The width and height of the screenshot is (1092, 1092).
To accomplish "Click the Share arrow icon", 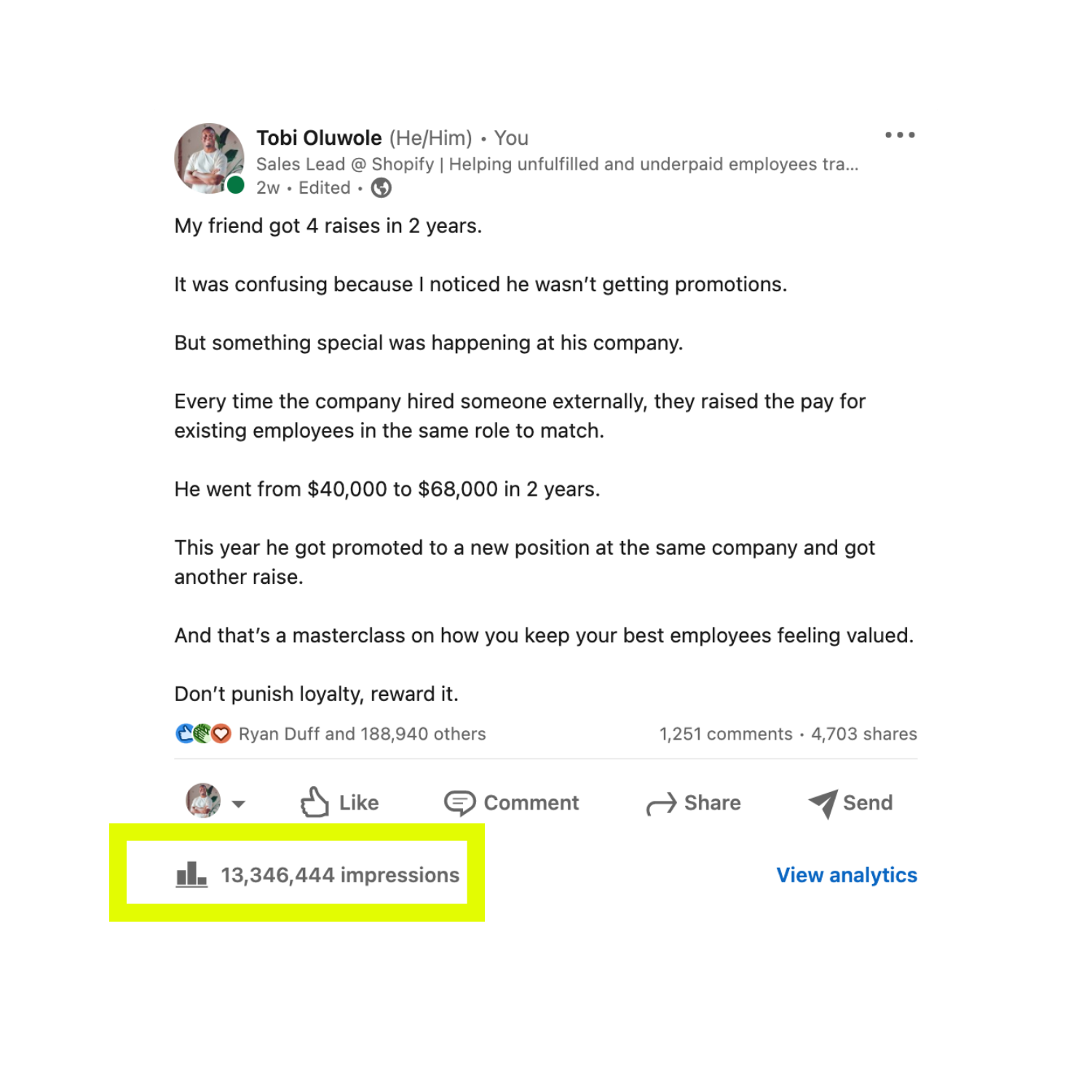I will click(x=661, y=804).
